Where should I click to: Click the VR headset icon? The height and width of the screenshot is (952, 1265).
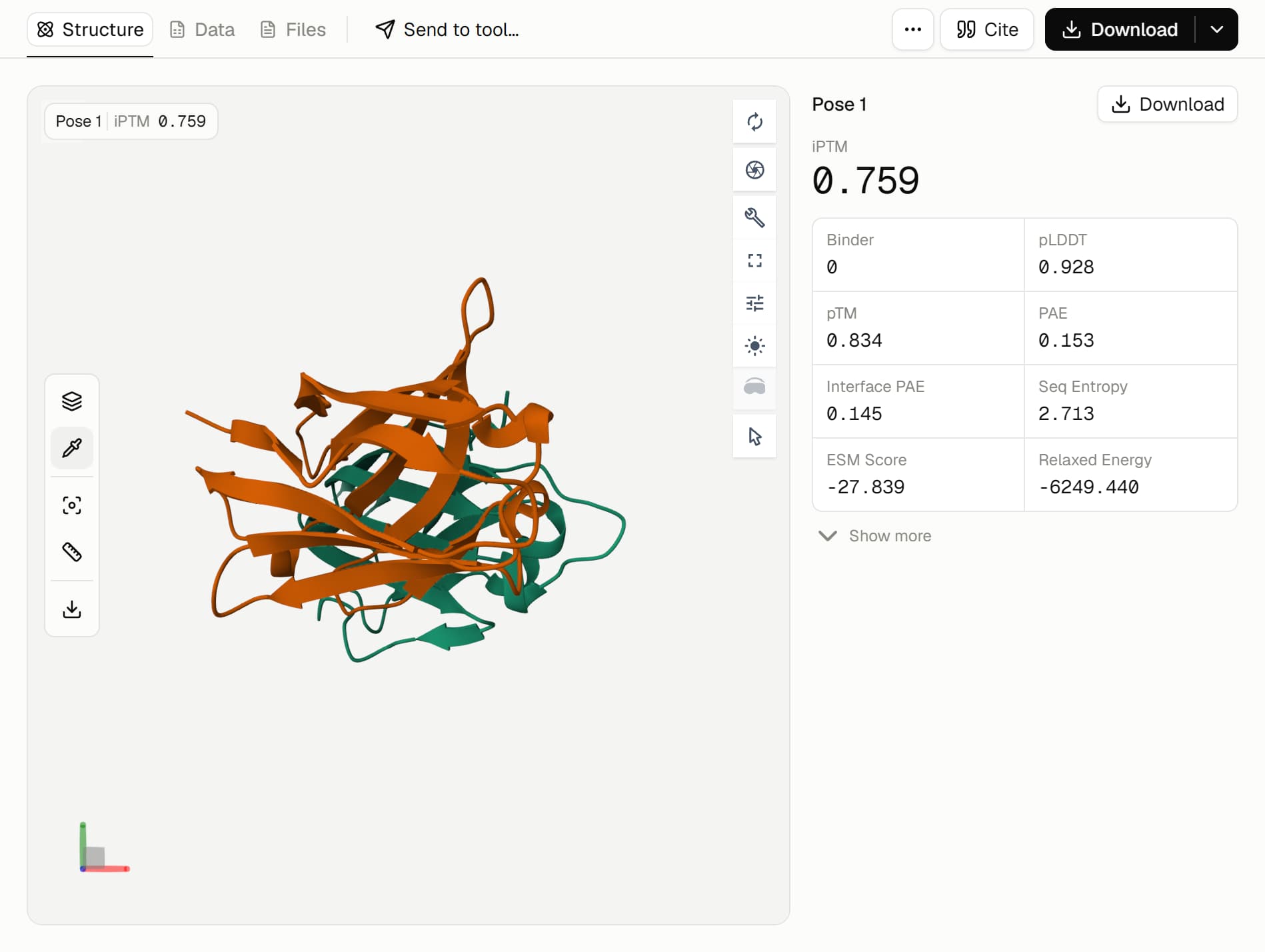click(754, 388)
